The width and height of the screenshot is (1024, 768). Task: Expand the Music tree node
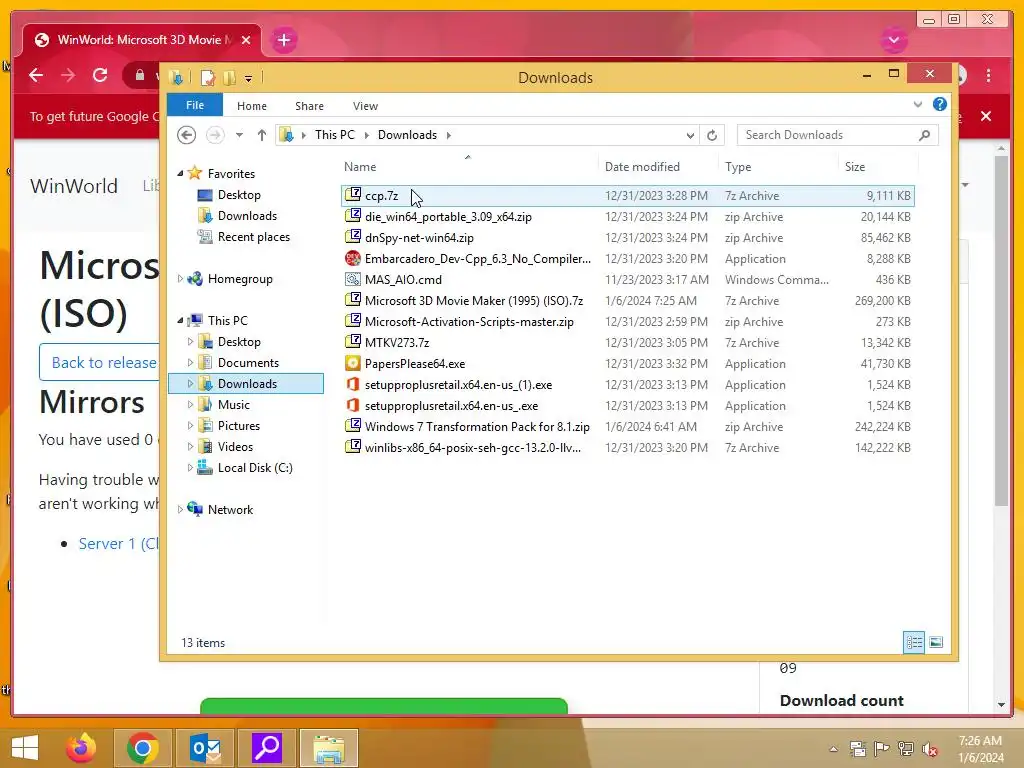[x=190, y=404]
